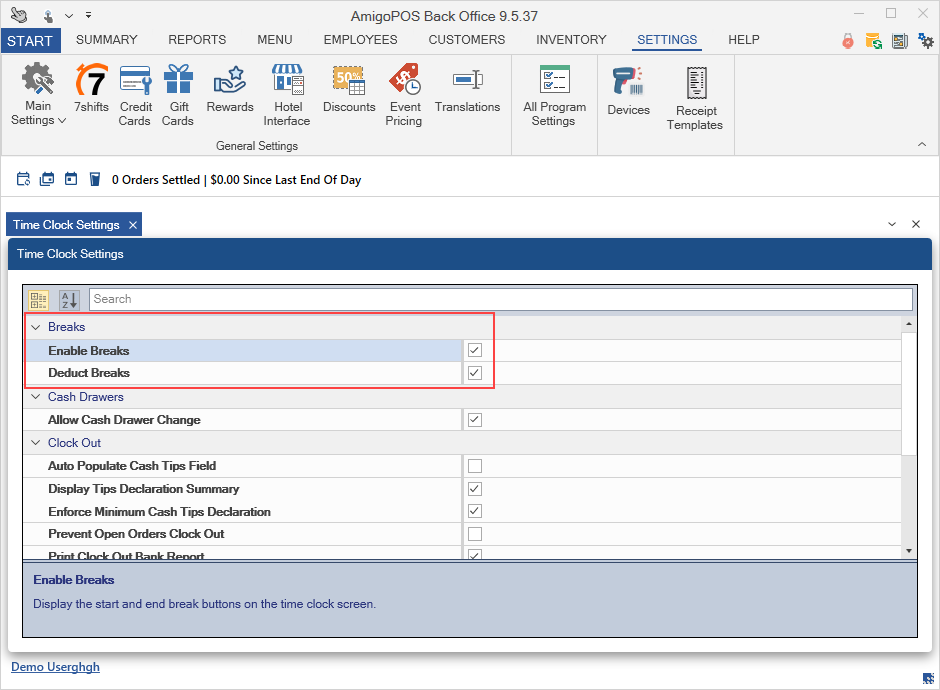This screenshot has height=690, width=940.
Task: Click the categorized view icon in property grid
Action: [38, 299]
